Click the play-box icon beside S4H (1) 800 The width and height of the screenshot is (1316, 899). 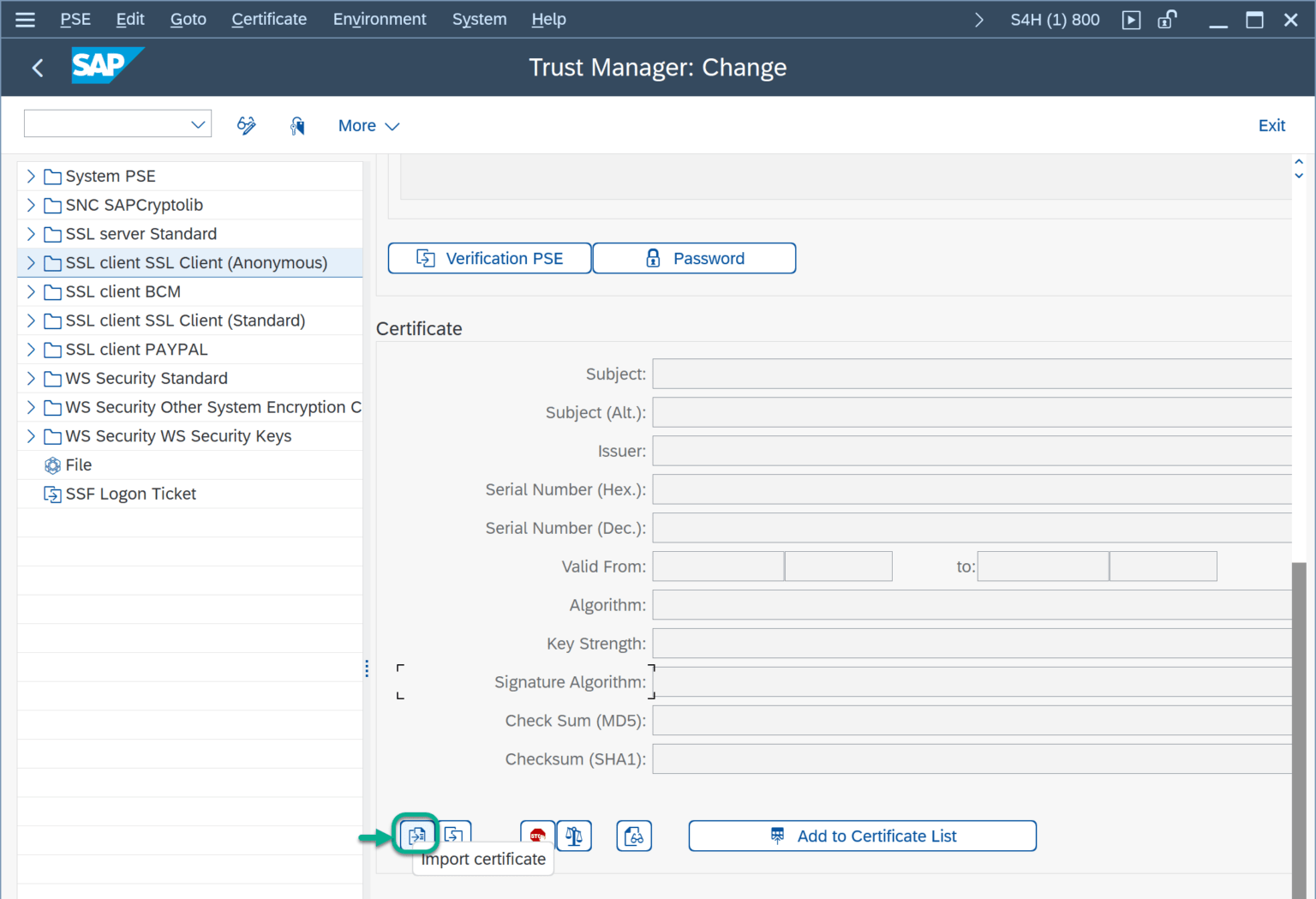click(x=1131, y=20)
